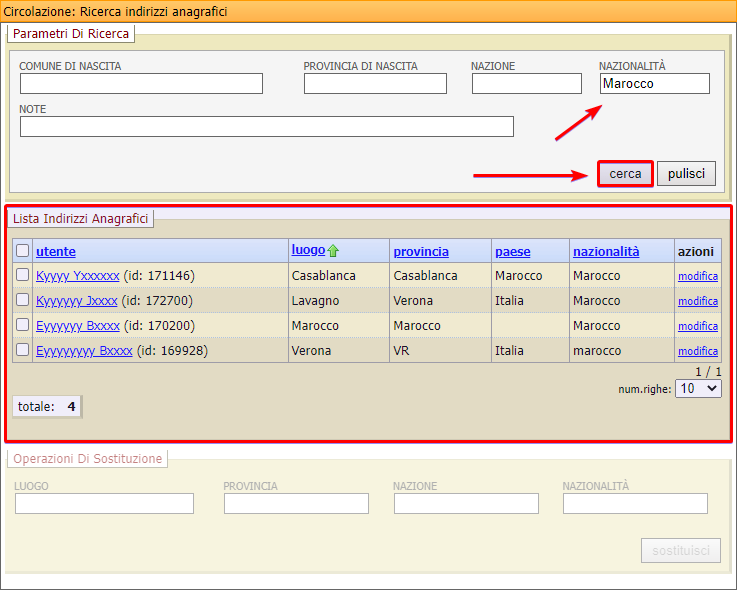Viewport: 737px width, 590px height.
Task: Click modifica for the Lavagno row
Action: [x=697, y=301]
